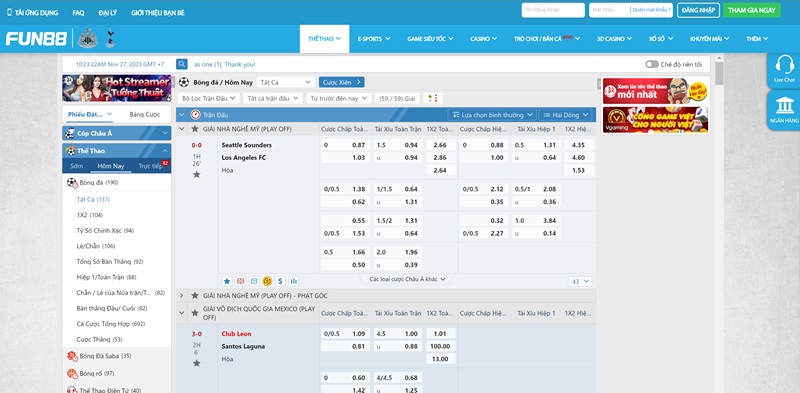Open Lựa chọn bình thường dropdown
800x393 pixels.
point(492,115)
